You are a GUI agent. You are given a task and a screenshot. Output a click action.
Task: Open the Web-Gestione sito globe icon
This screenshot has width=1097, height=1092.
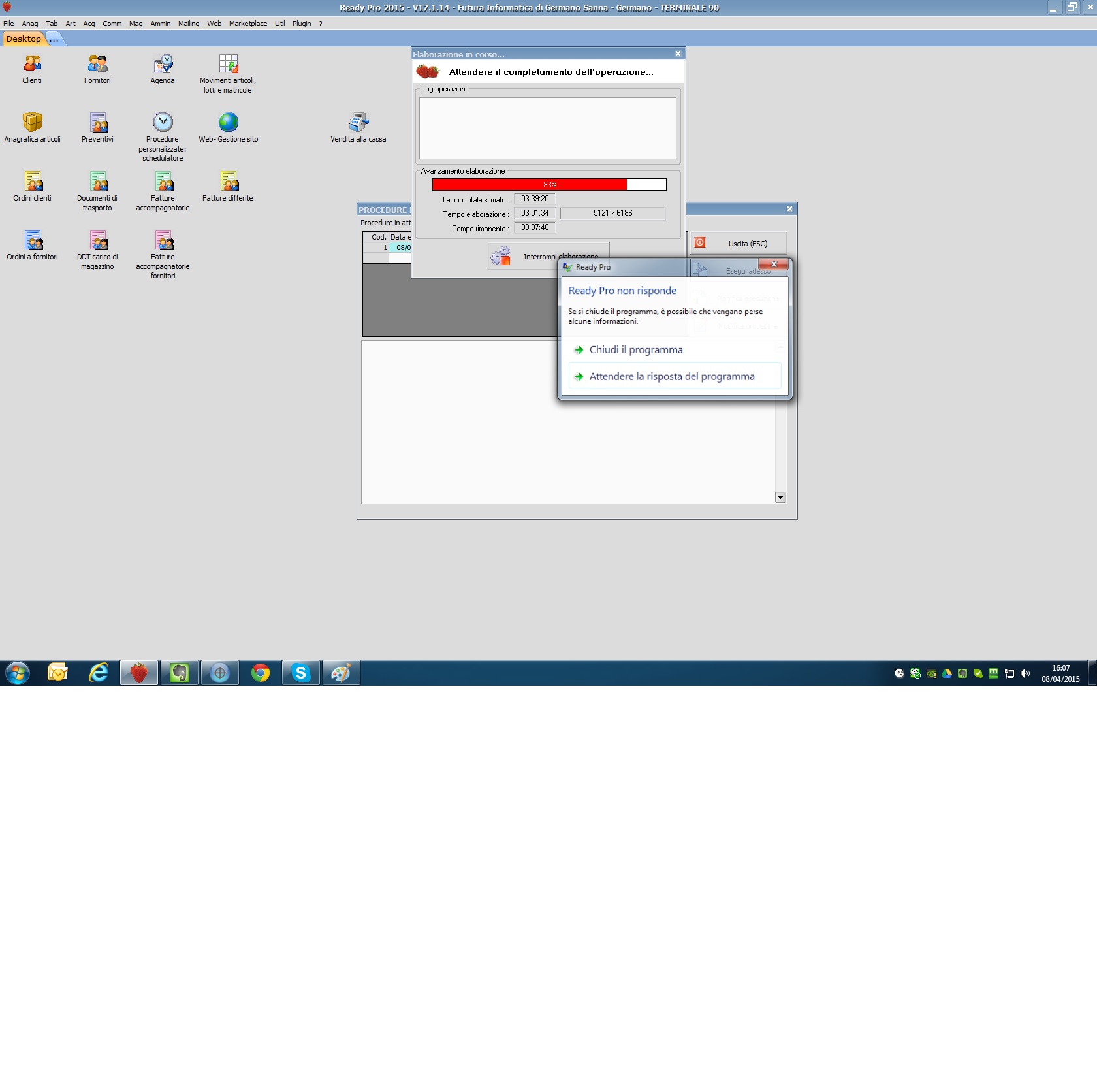(x=229, y=128)
